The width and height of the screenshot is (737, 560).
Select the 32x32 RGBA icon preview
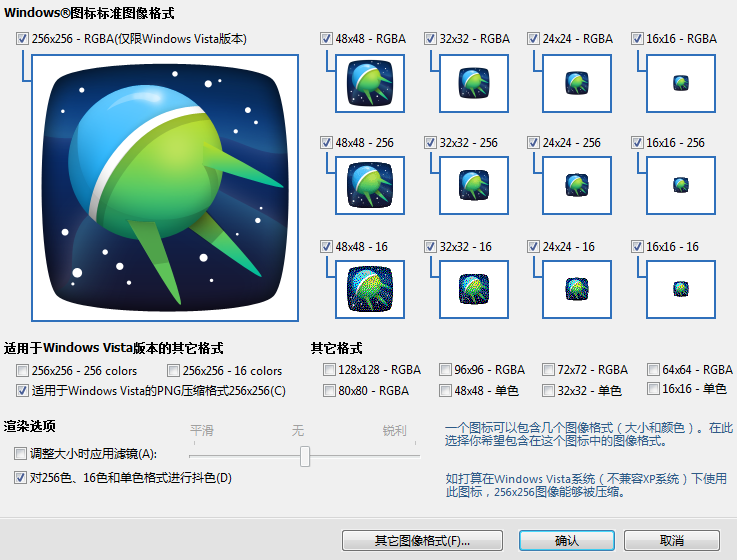pos(472,82)
